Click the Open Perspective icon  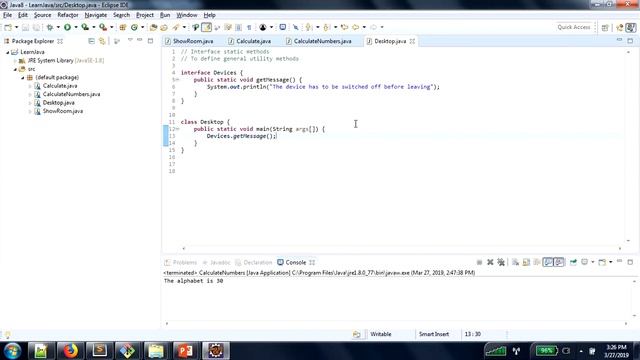click(x=605, y=27)
